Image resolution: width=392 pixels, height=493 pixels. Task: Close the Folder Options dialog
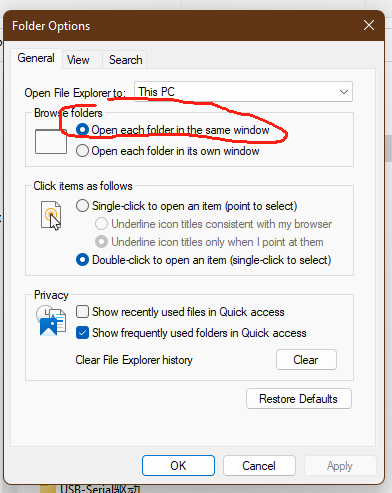pyautogui.click(x=369, y=25)
